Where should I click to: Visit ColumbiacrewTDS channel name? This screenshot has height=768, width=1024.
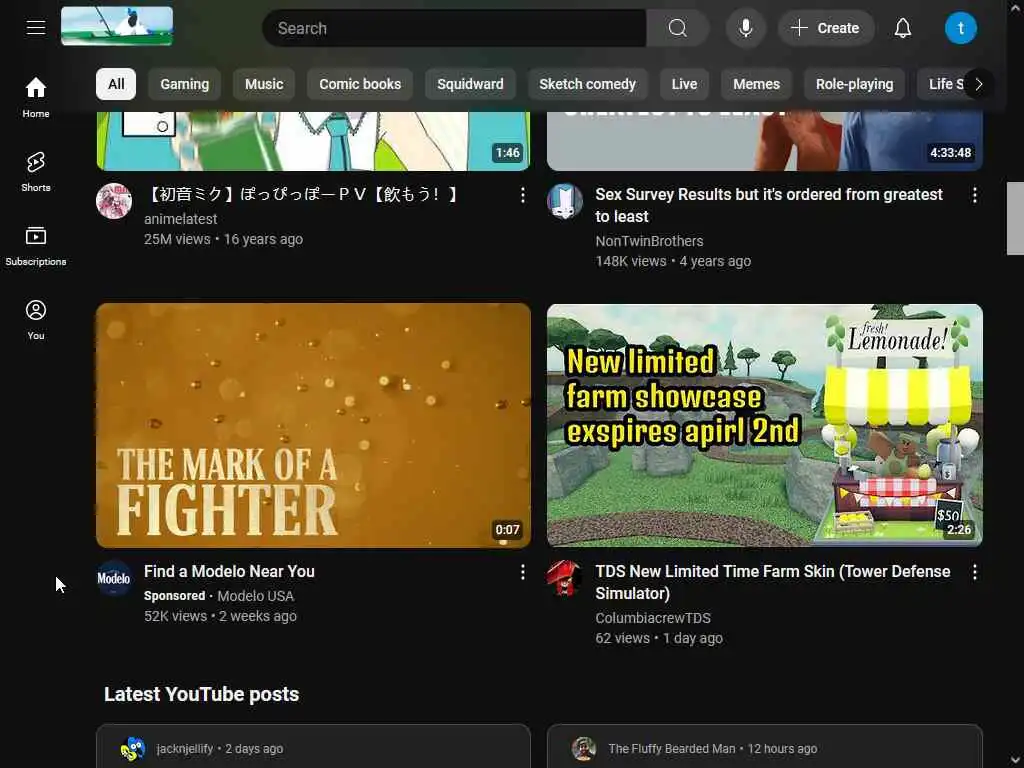pyautogui.click(x=653, y=618)
